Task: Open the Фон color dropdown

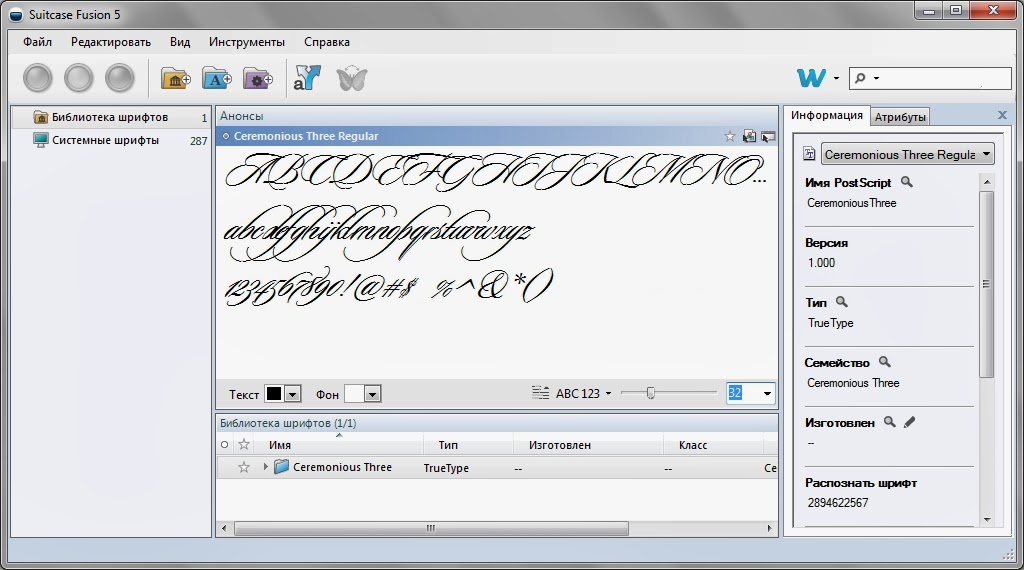Action: [372, 394]
